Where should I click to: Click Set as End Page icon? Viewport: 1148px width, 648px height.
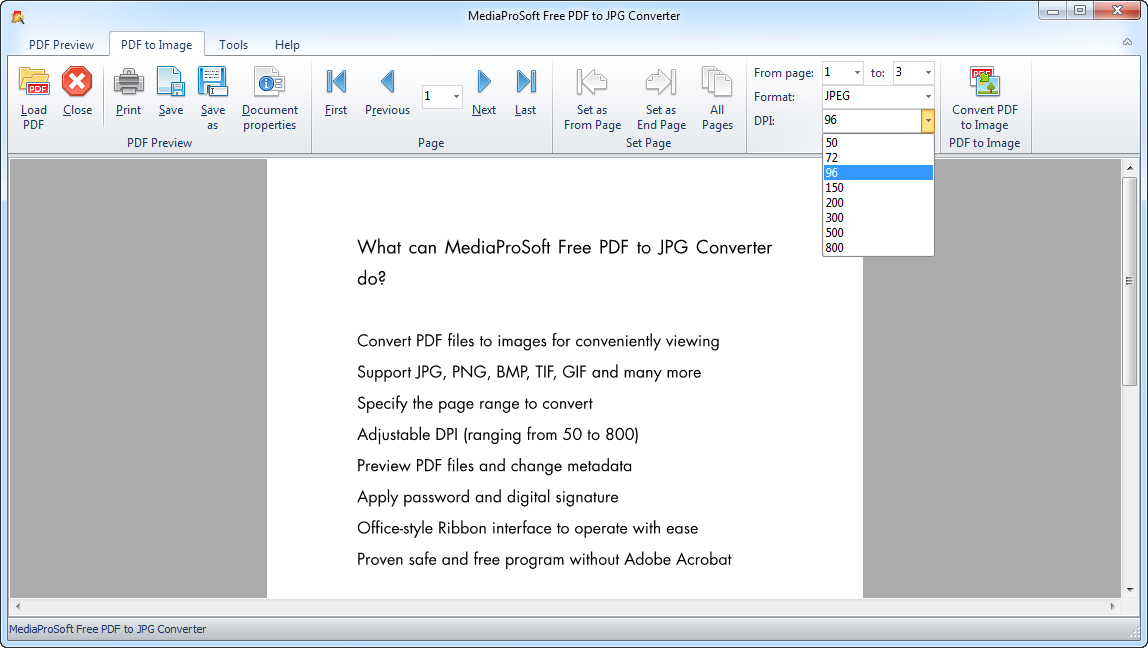coord(660,81)
